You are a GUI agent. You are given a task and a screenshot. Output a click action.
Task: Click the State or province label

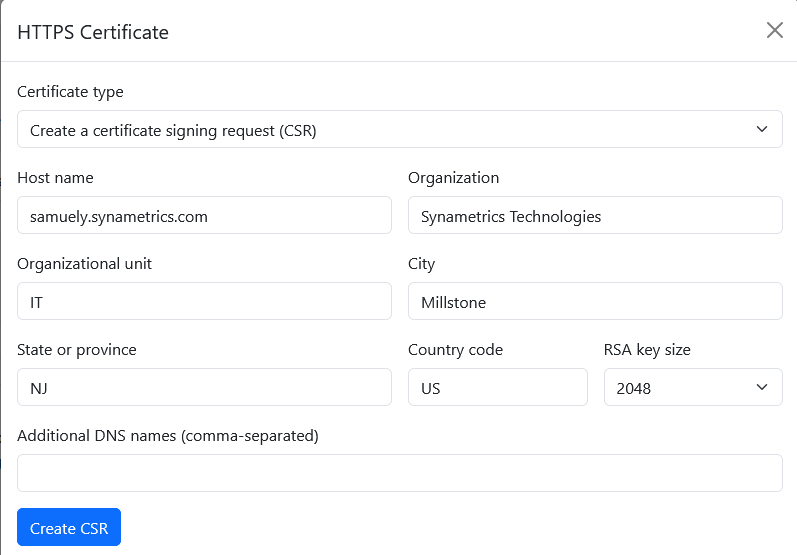click(77, 350)
